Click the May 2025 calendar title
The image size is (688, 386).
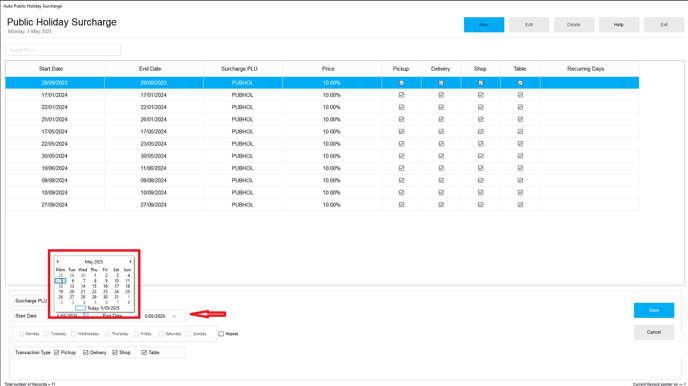coord(94,262)
